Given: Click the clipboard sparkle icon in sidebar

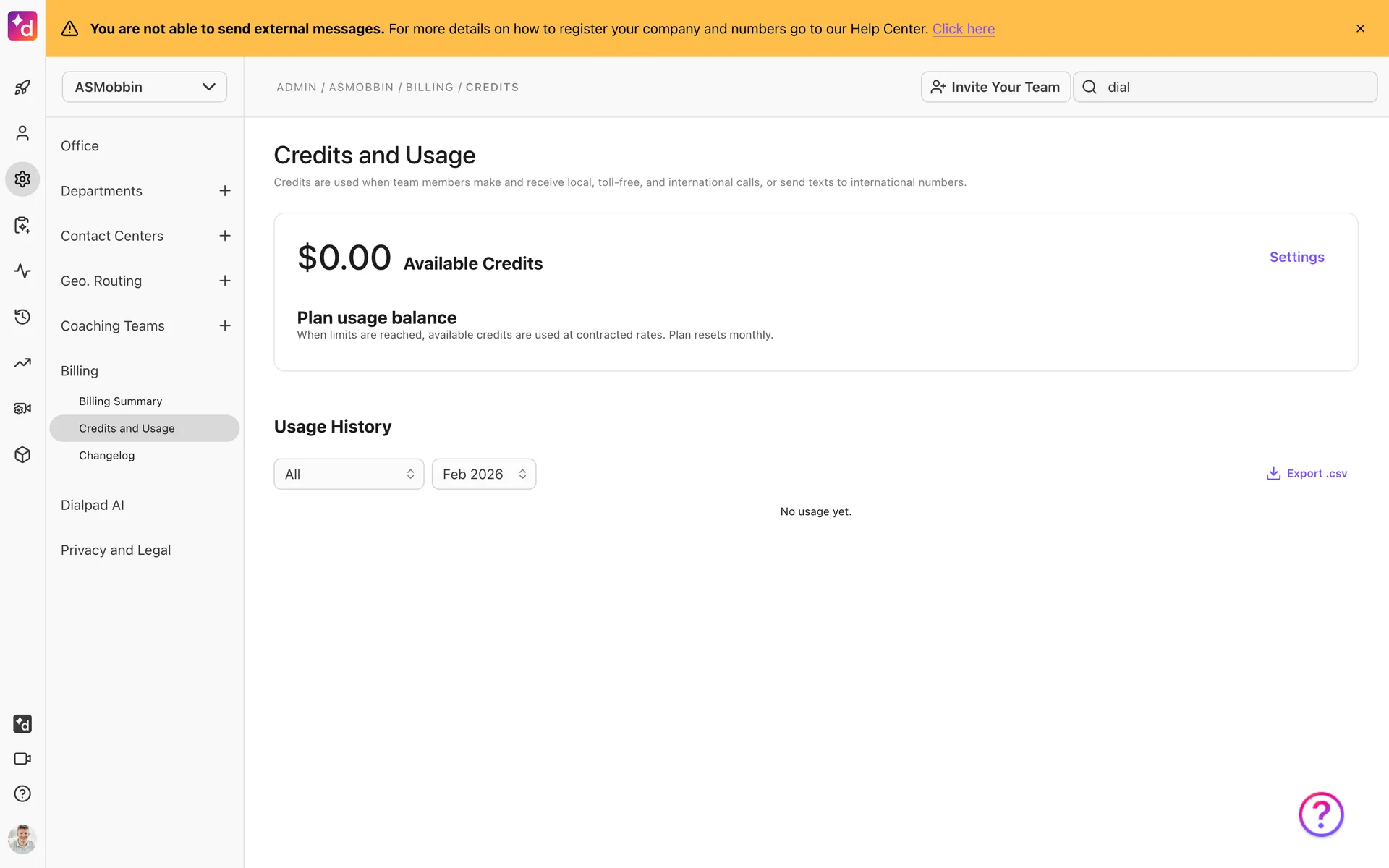Looking at the screenshot, I should tap(22, 225).
